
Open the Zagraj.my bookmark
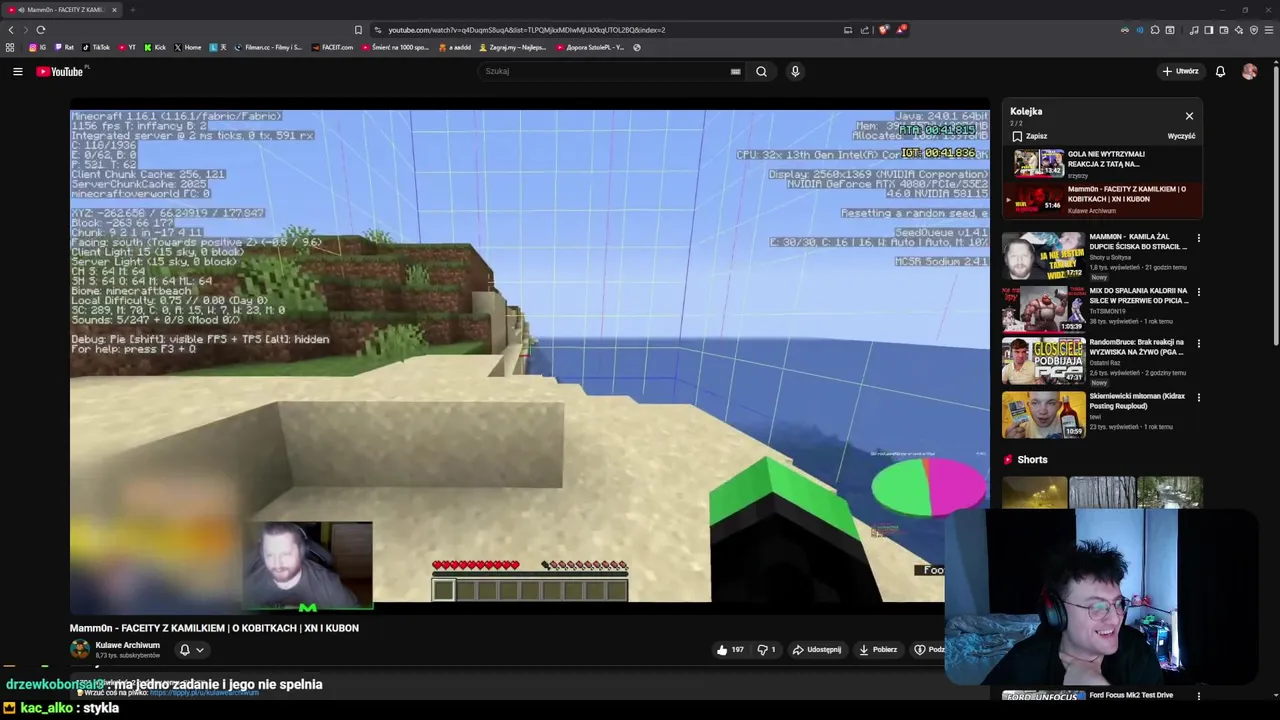pyautogui.click(x=513, y=47)
